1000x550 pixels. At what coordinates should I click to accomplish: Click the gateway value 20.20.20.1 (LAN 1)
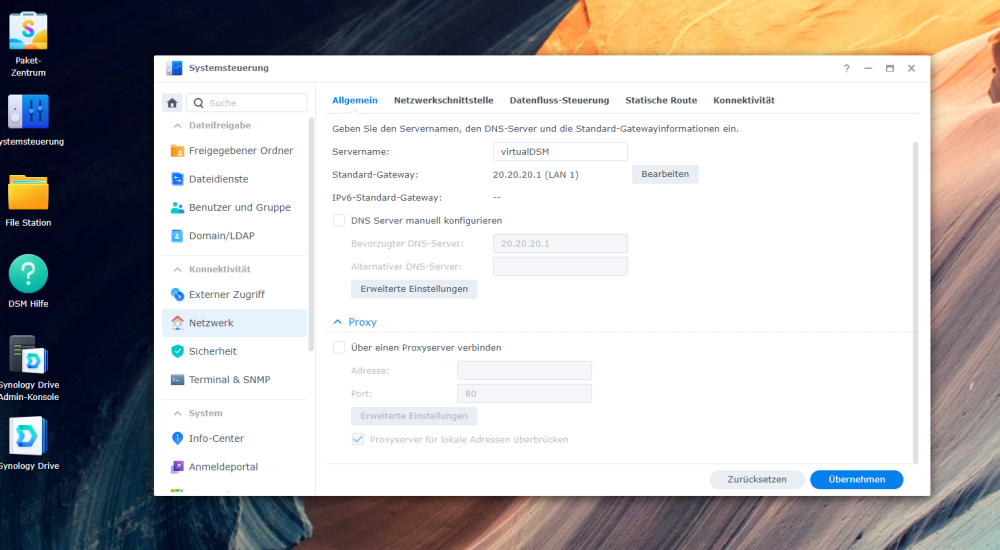pos(536,174)
